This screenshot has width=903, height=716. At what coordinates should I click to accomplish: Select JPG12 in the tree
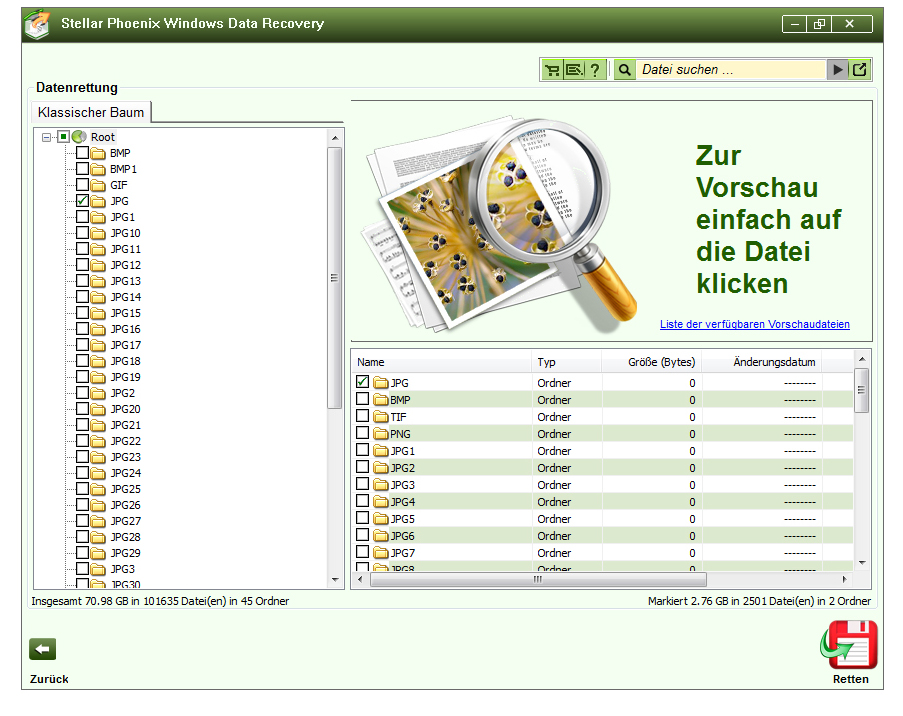coord(126,266)
